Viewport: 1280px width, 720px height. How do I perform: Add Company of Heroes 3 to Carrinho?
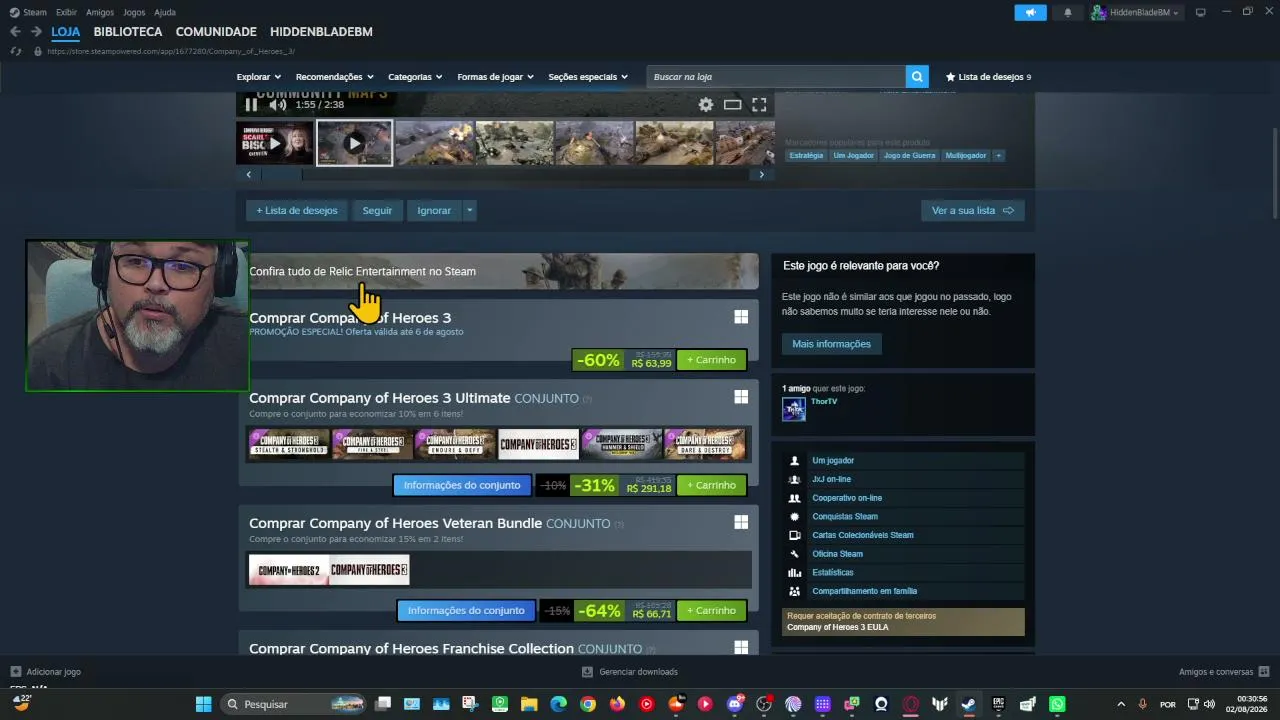(711, 360)
